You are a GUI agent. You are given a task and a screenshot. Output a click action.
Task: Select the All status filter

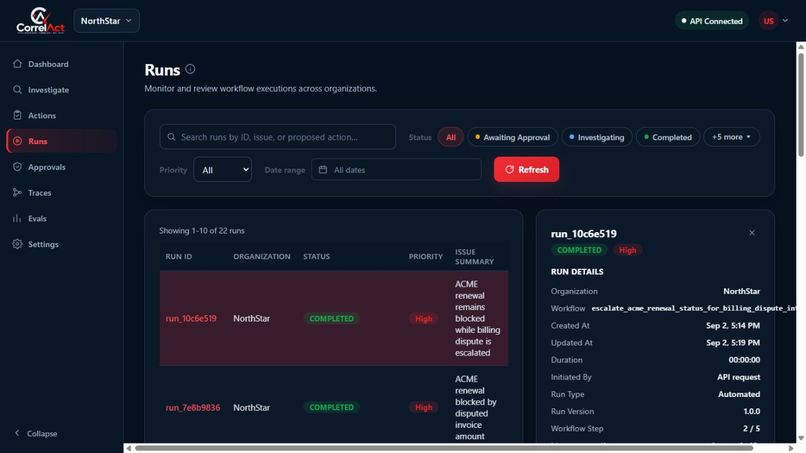pyautogui.click(x=451, y=137)
